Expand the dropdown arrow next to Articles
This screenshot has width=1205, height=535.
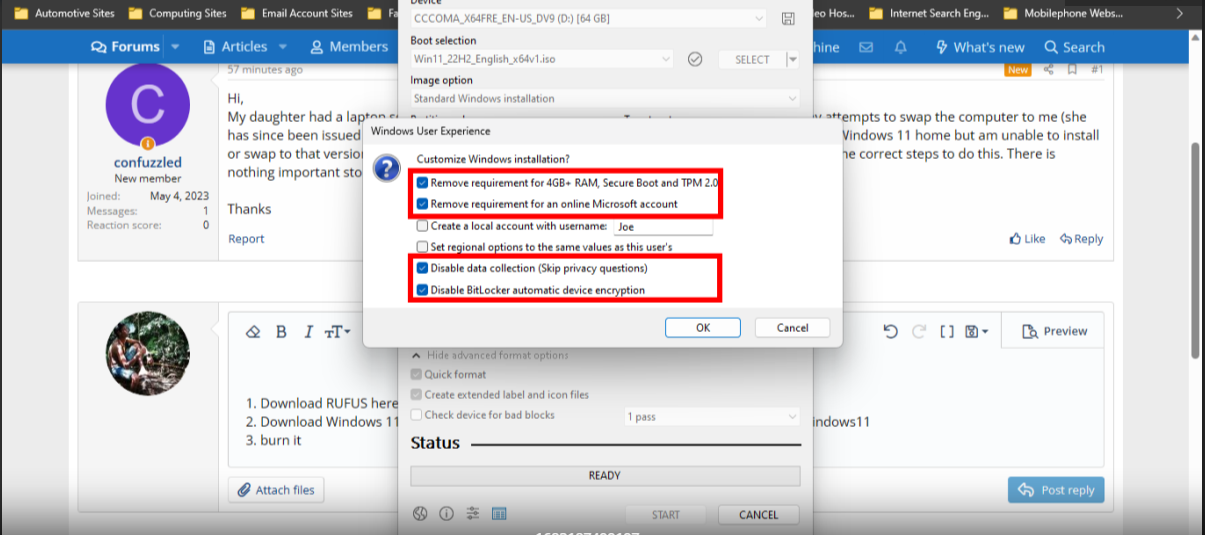tap(283, 47)
